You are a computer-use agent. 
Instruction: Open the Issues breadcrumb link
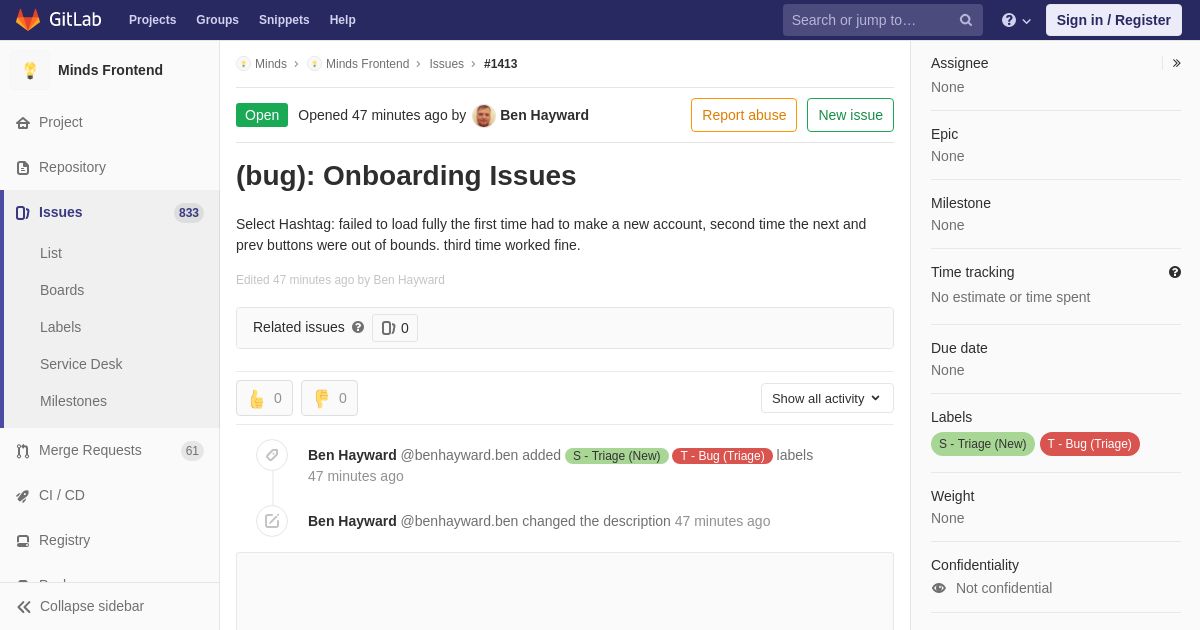pyautogui.click(x=446, y=64)
